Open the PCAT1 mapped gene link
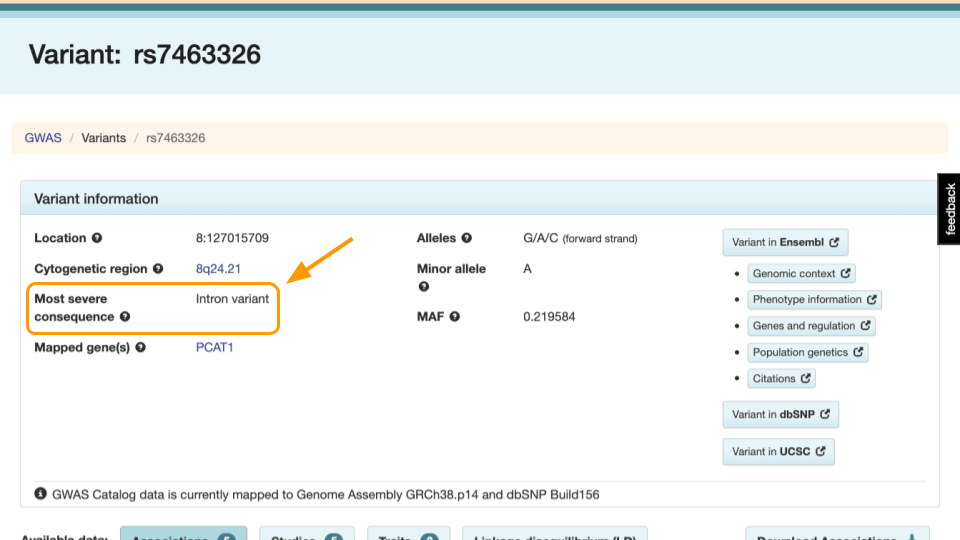This screenshot has width=960, height=540. tap(214, 347)
